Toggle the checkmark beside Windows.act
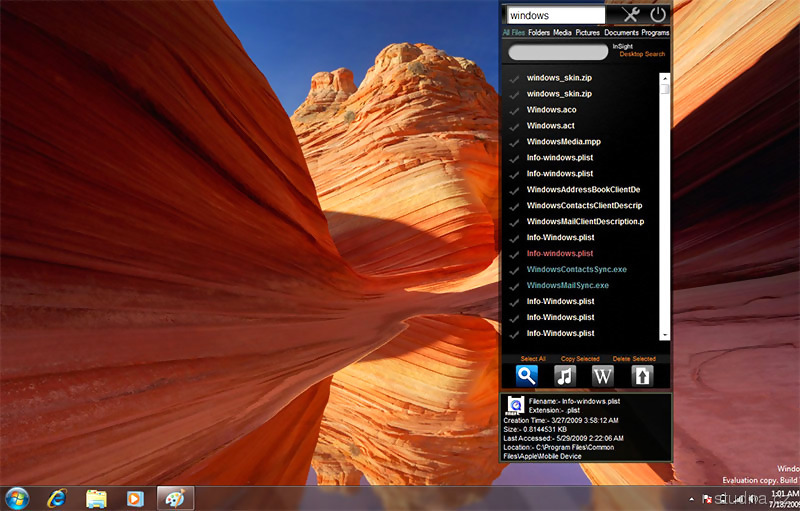This screenshot has width=800, height=511. 514,126
